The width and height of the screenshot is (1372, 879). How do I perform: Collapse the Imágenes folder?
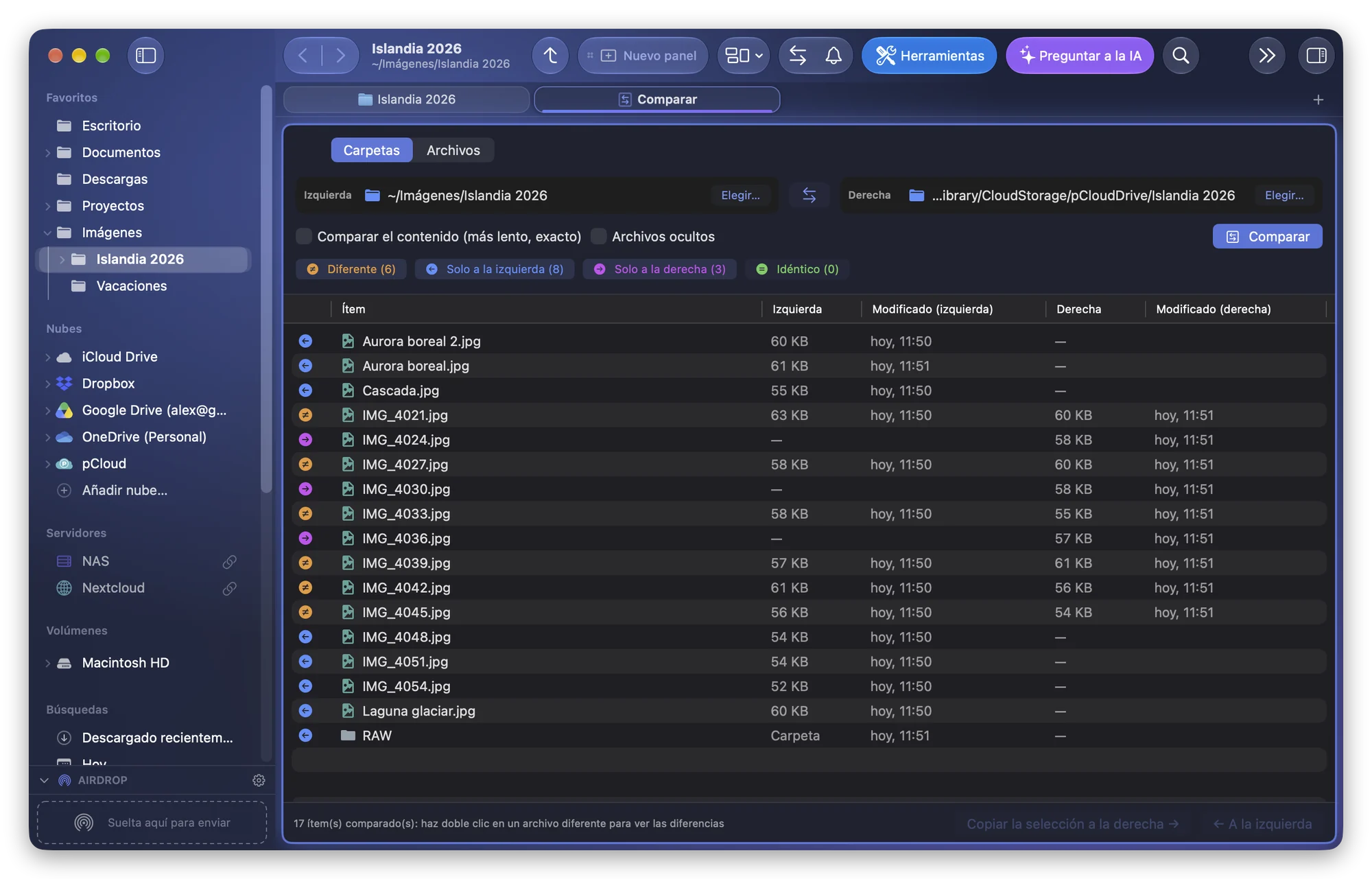[x=47, y=233]
